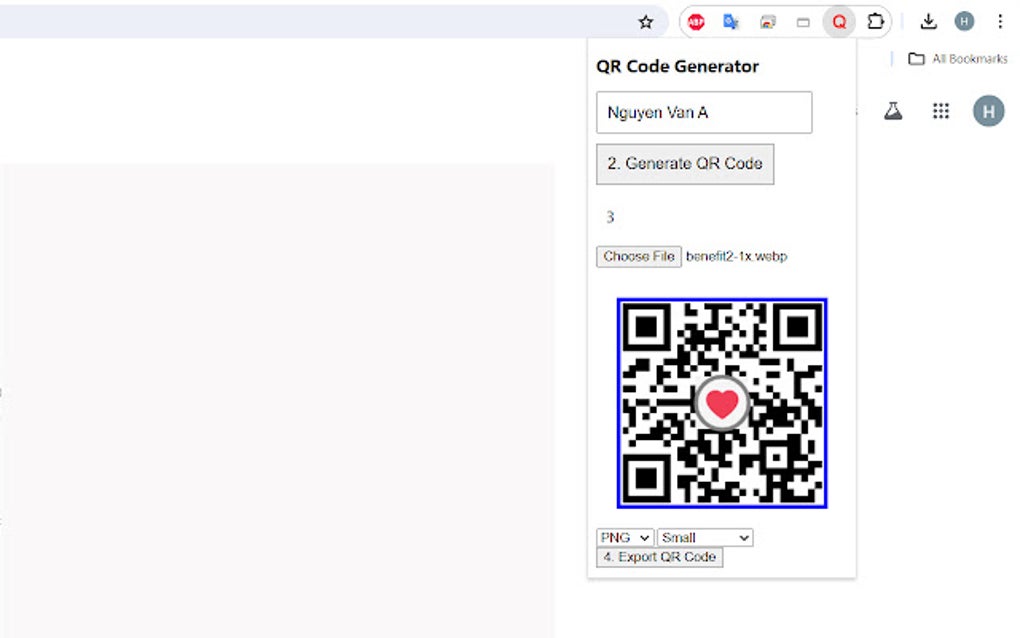The width and height of the screenshot is (1020, 638).
Task: Open the Small size dropdown
Action: [x=704, y=537]
